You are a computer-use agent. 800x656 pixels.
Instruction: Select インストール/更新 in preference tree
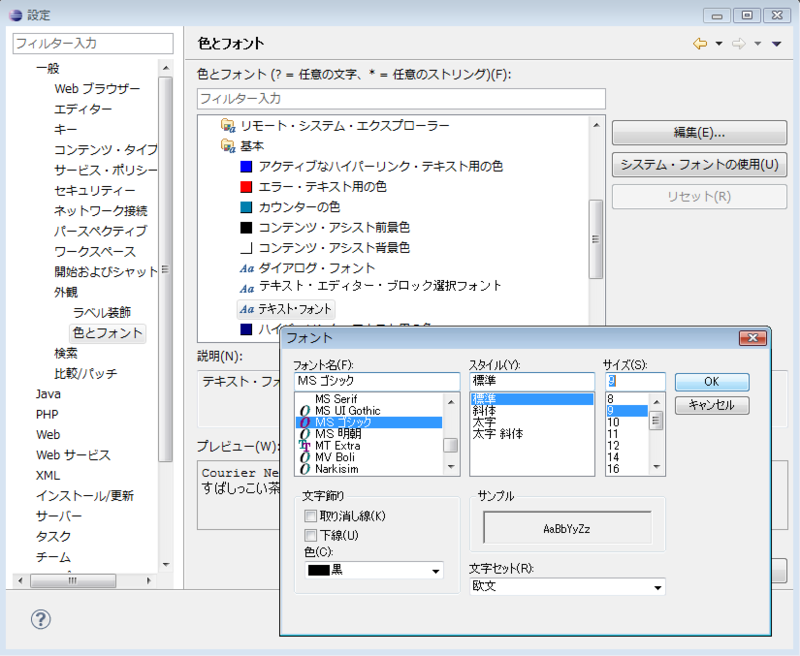click(x=85, y=496)
